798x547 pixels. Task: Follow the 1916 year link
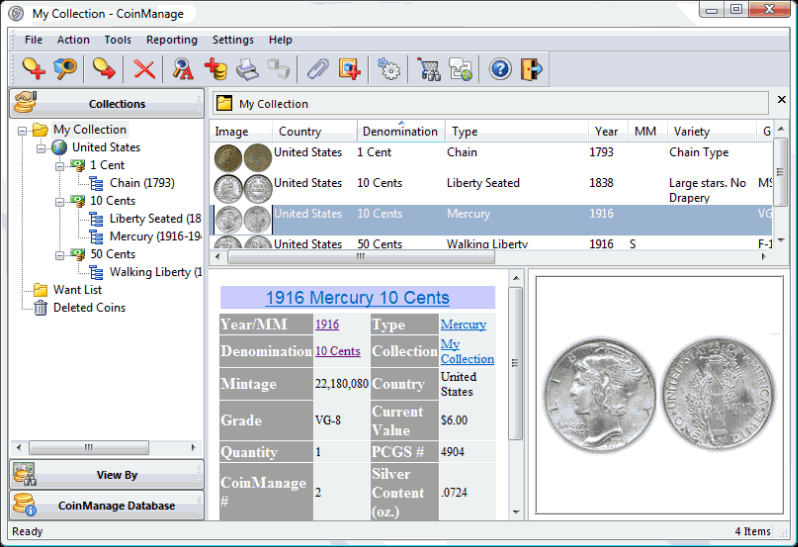pos(327,324)
